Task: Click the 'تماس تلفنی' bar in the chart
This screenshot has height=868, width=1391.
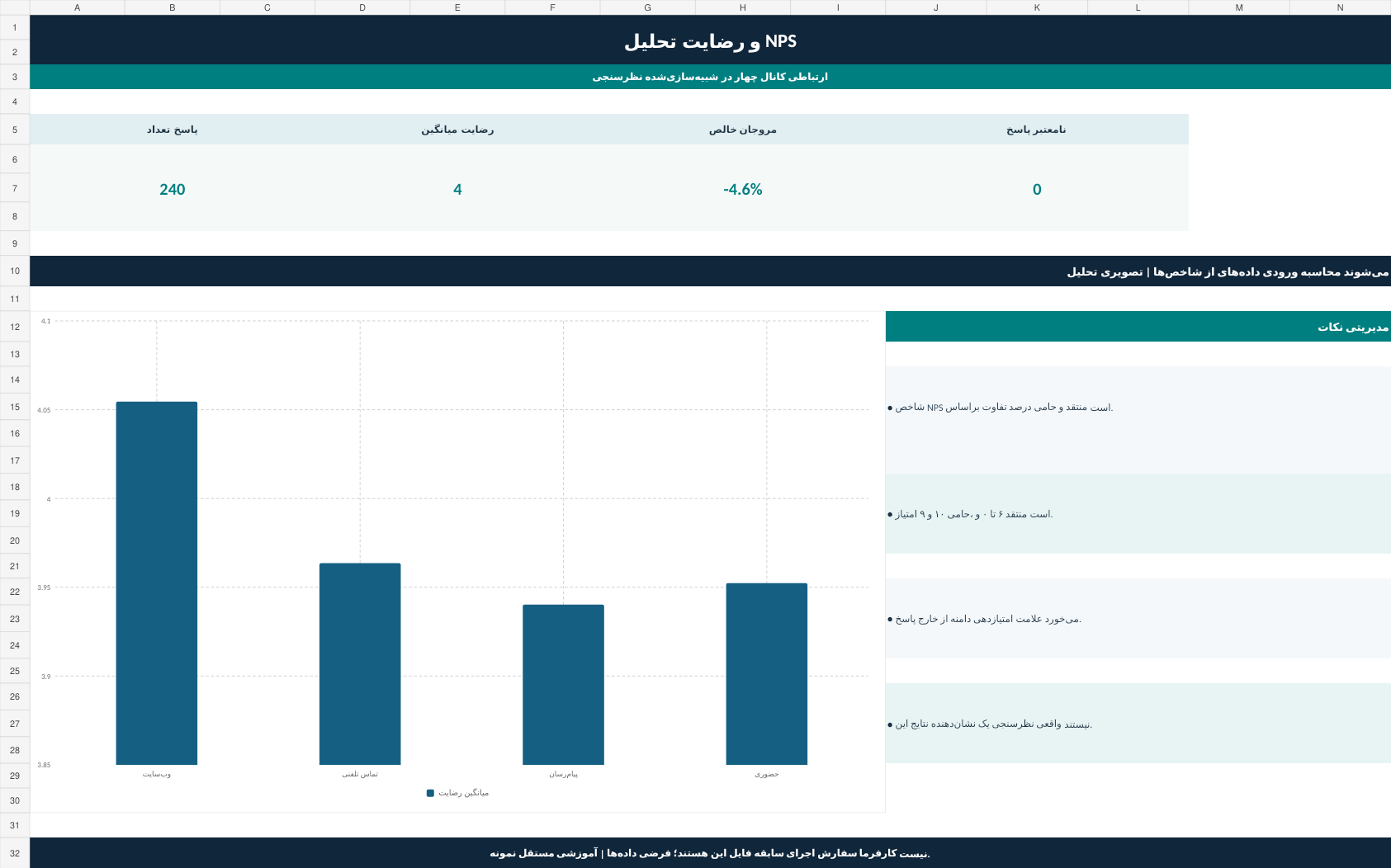Action: 360,664
